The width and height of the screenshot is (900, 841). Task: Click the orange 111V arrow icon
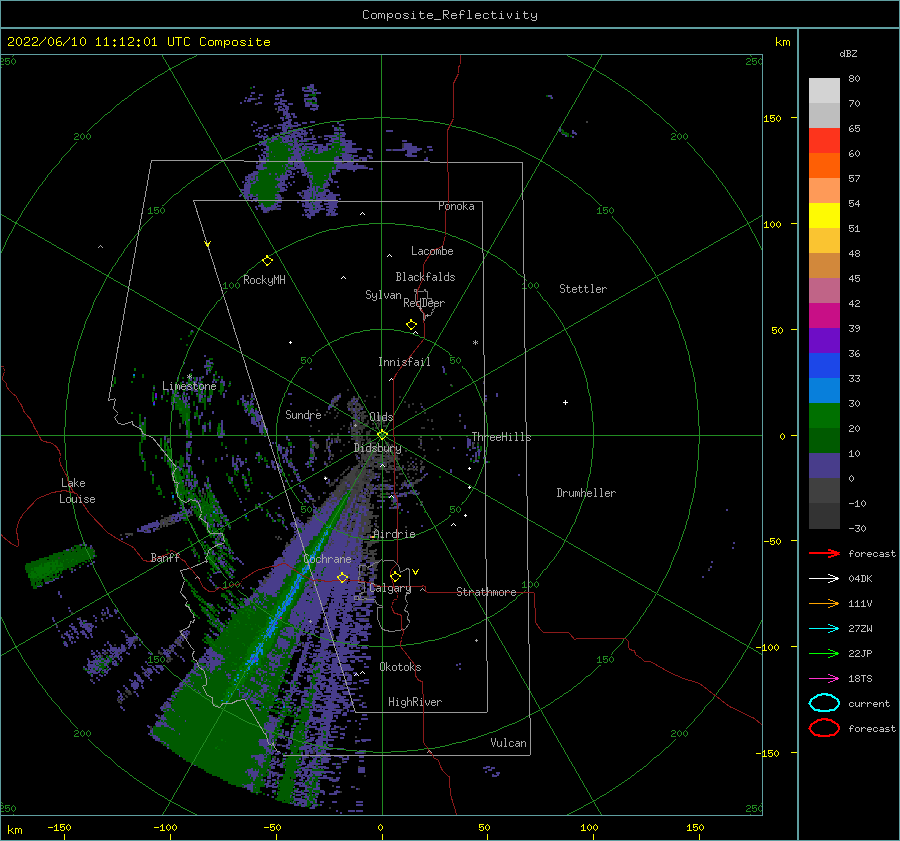point(824,603)
